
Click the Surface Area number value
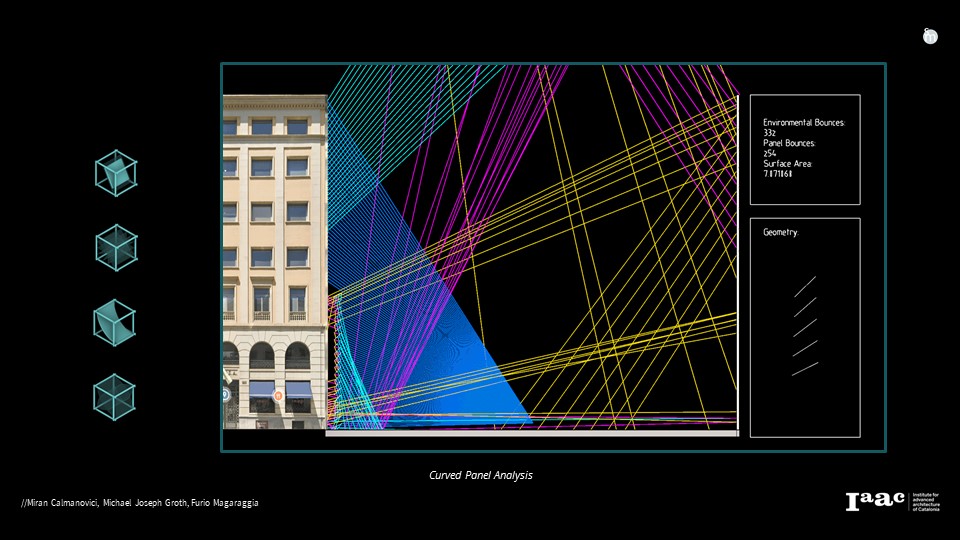(778, 174)
